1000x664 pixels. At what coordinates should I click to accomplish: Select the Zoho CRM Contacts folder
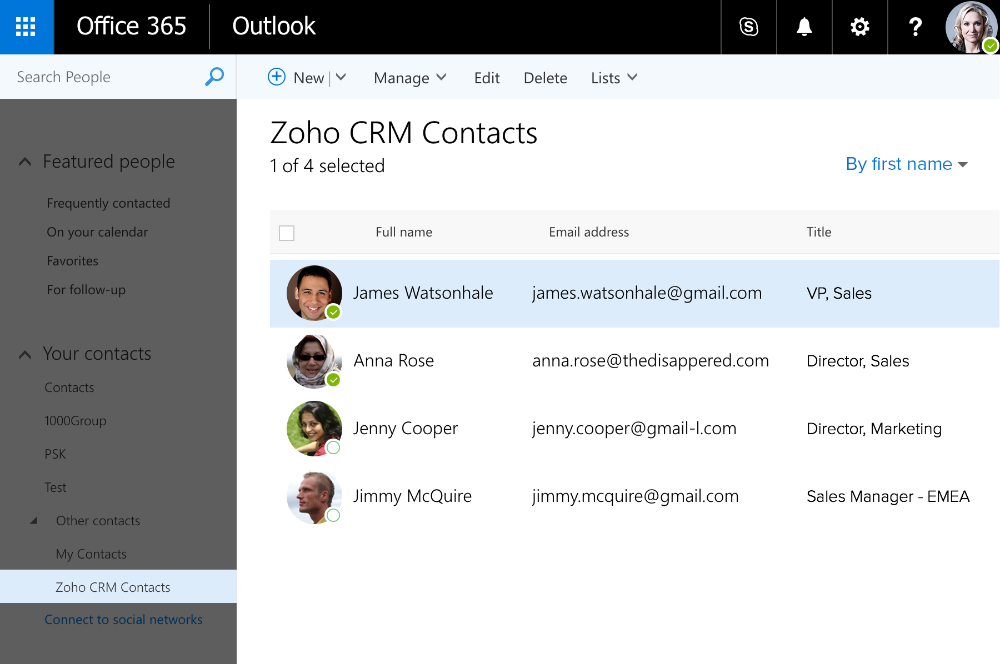[x=118, y=587]
